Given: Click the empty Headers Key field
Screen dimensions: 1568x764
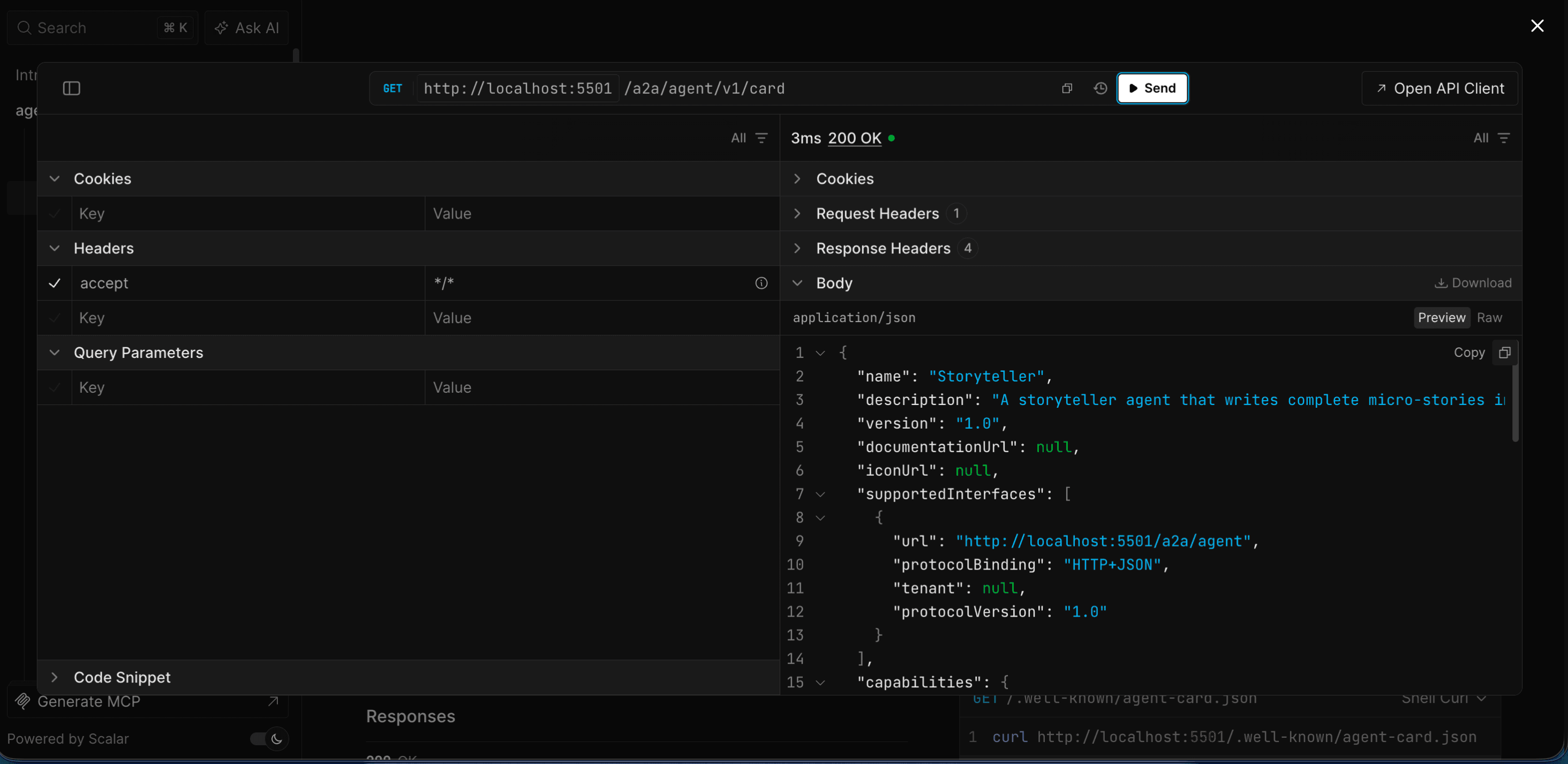Looking at the screenshot, I should [x=248, y=318].
